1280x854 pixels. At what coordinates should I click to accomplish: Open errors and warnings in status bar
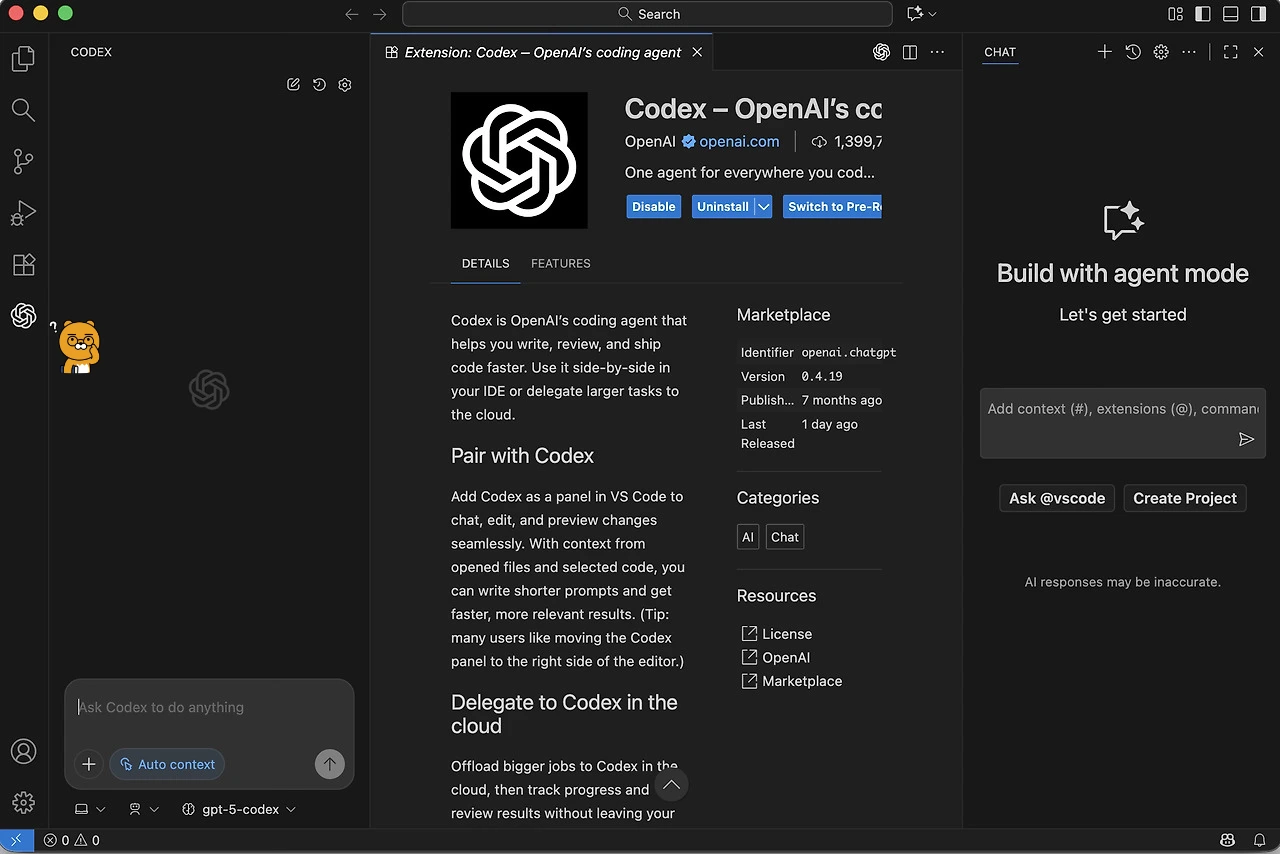coord(72,840)
